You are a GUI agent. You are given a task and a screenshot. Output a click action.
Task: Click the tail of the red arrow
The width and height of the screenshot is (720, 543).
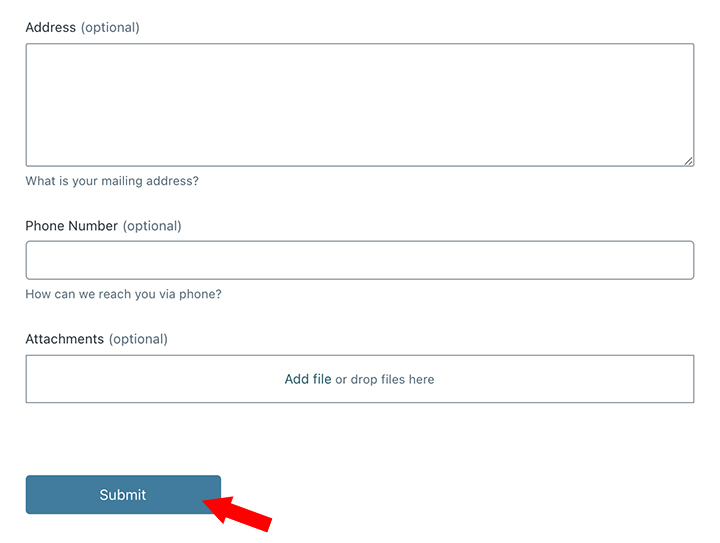[x=262, y=523]
